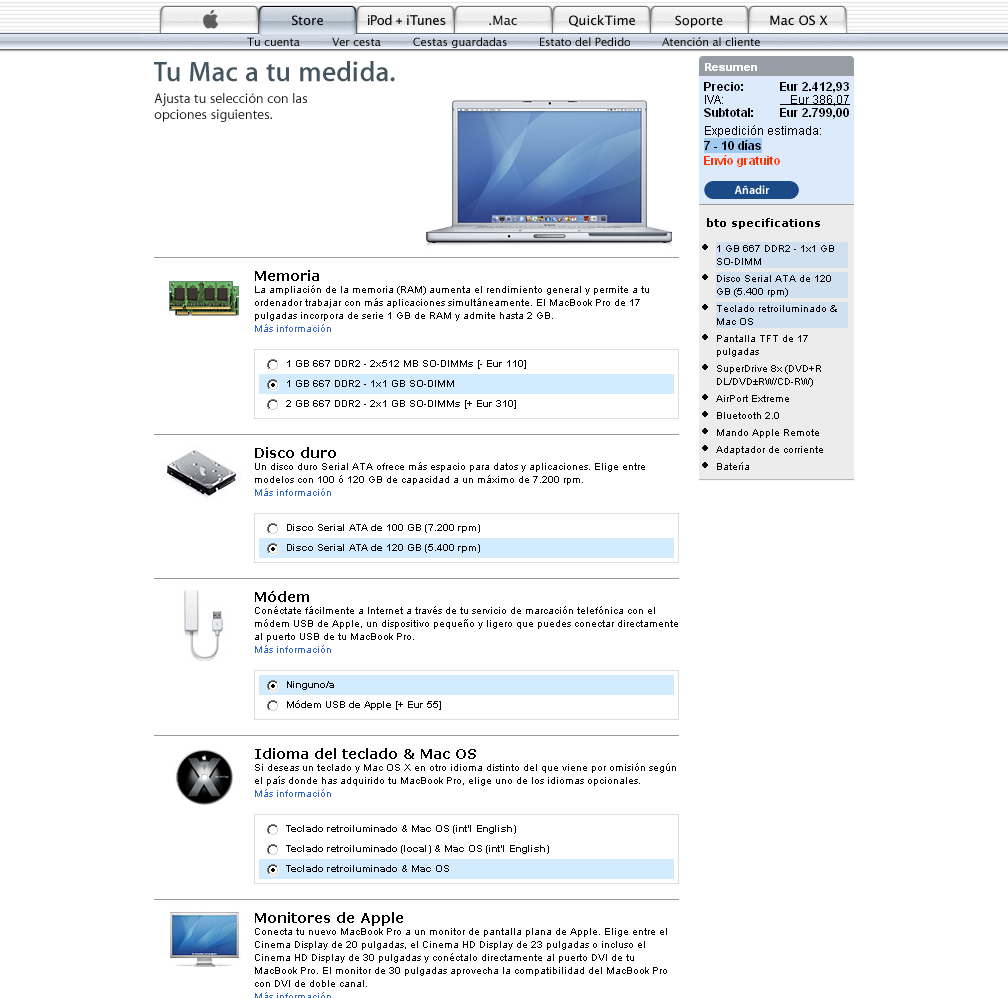The image size is (1008, 998).
Task: Click spec item Adaptador de corriente
Action: (x=770, y=449)
